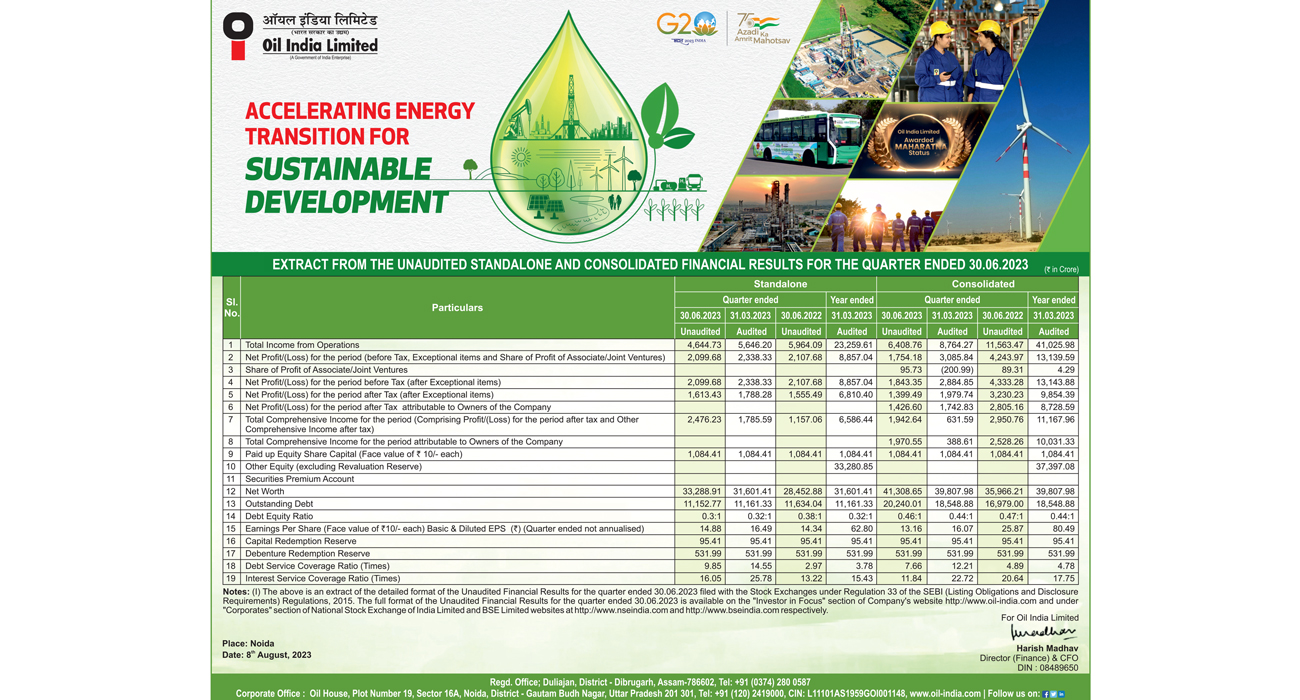Click the name 'Harish Madhav'
The height and width of the screenshot is (700, 1300).
coord(1047,648)
